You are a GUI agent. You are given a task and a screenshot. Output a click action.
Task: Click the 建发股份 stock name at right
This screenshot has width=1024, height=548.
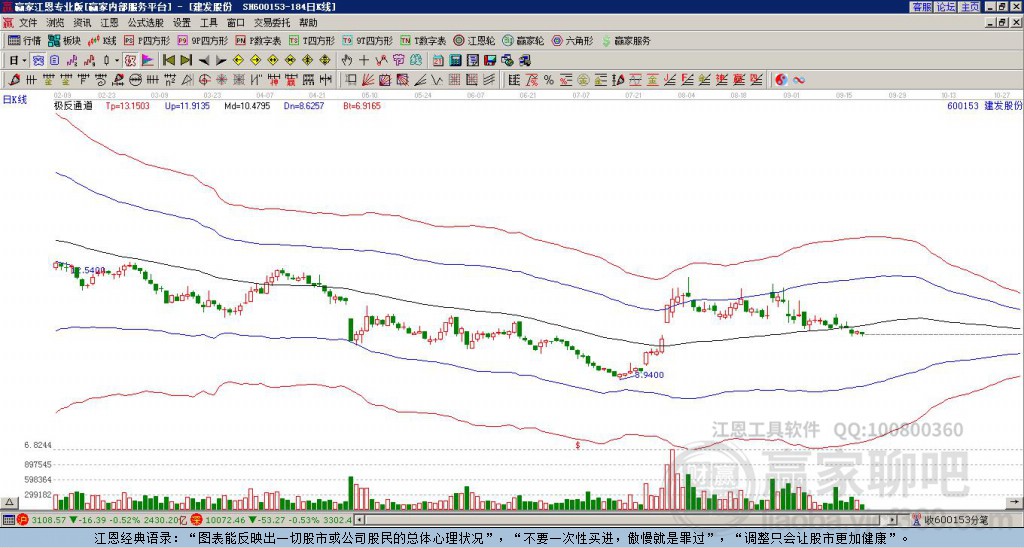pos(1003,105)
